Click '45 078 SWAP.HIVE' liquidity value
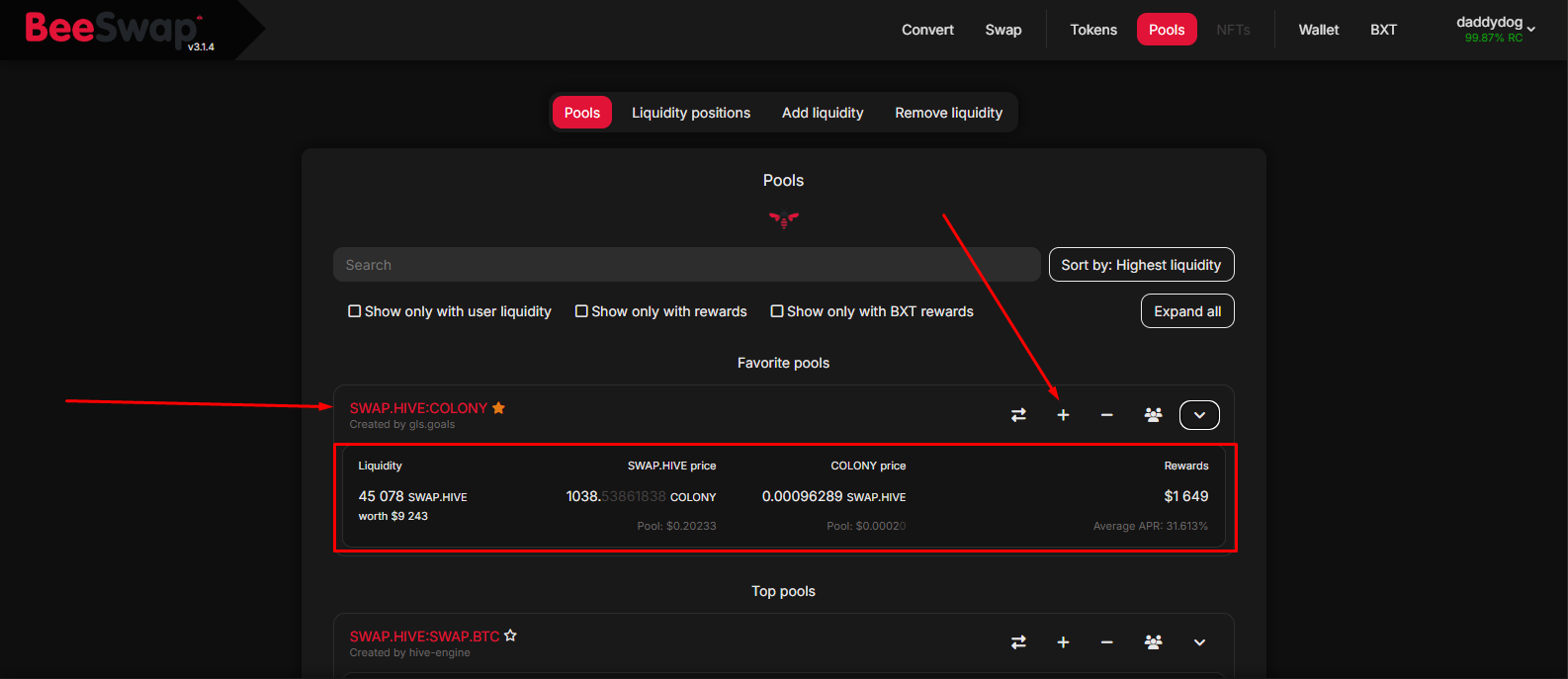 pos(412,496)
